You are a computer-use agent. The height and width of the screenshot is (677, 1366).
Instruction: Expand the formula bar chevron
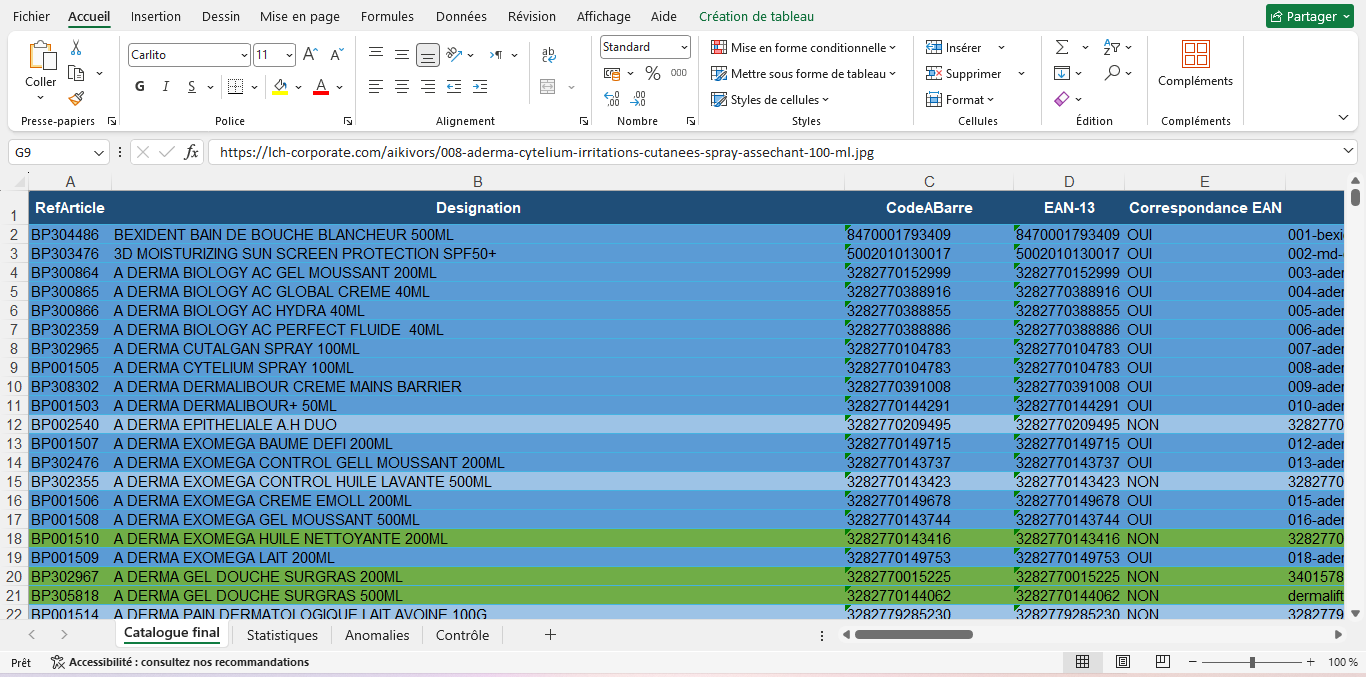[1348, 152]
